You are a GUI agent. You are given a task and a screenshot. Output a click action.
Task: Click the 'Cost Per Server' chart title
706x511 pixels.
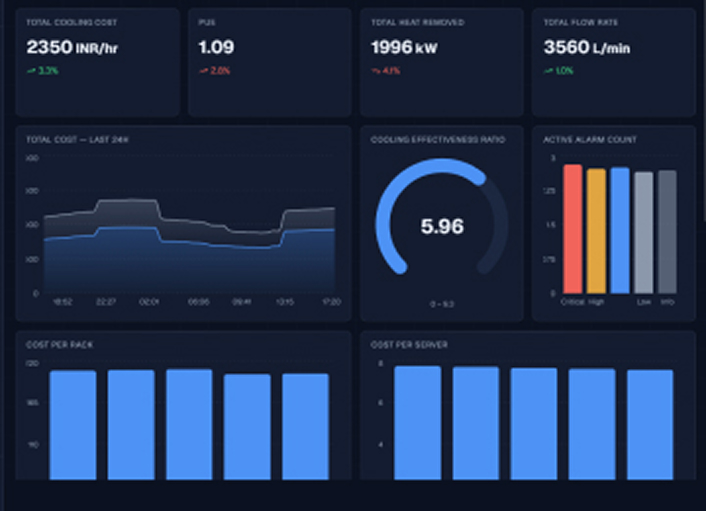point(409,345)
